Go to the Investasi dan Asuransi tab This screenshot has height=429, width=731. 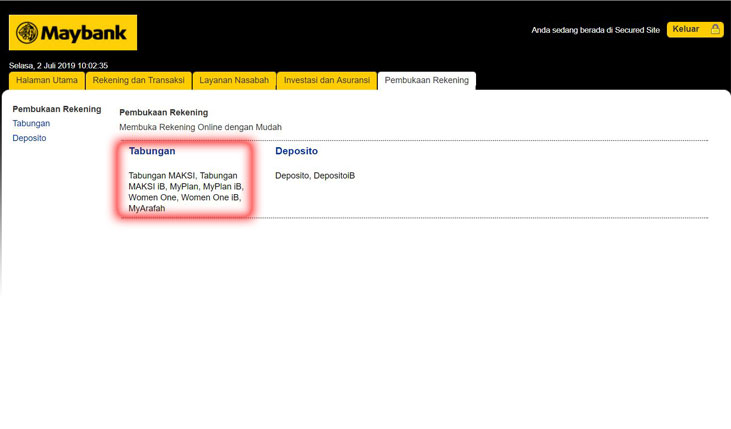[327, 80]
